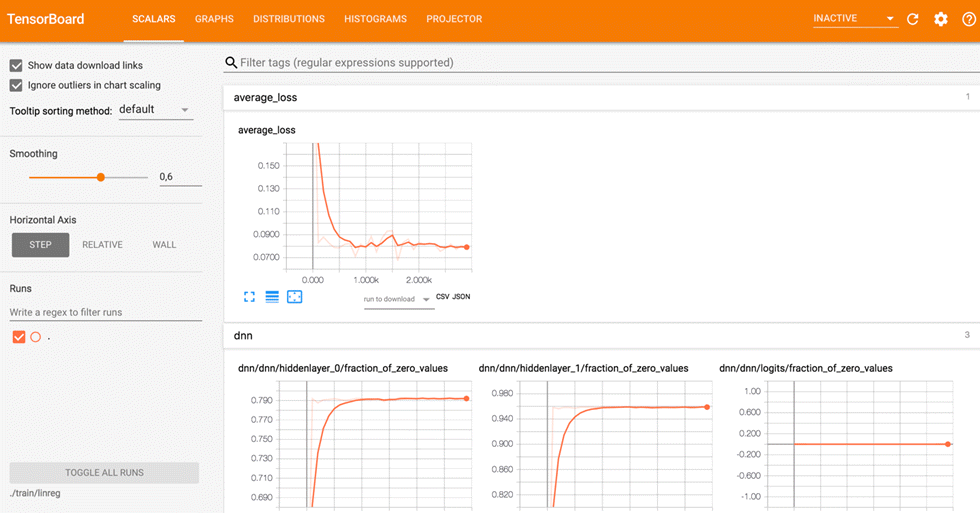Open the help question mark icon
Viewport: 980px width, 513px height.
[968, 19]
